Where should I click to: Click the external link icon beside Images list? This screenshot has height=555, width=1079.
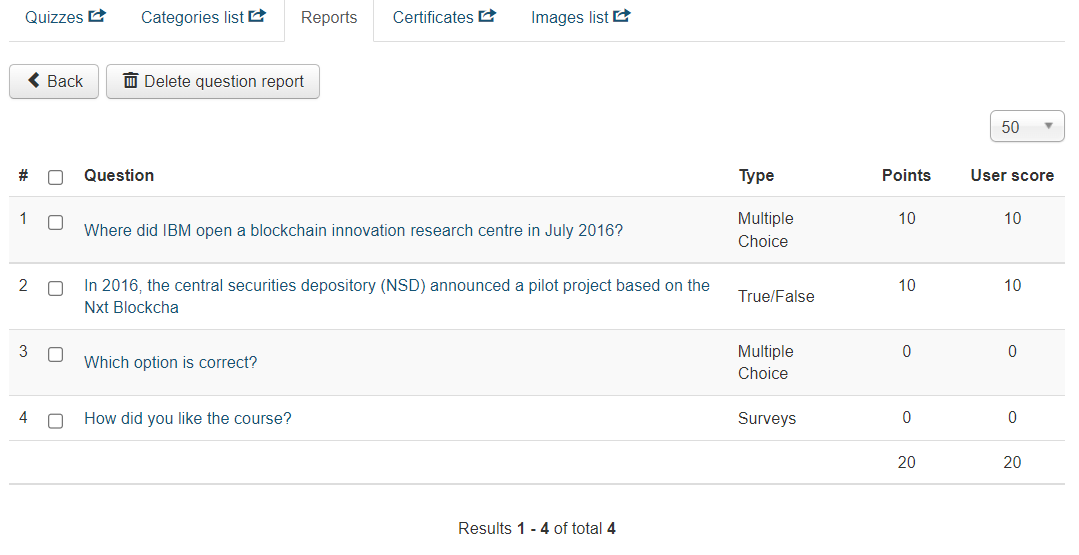pyautogui.click(x=622, y=16)
